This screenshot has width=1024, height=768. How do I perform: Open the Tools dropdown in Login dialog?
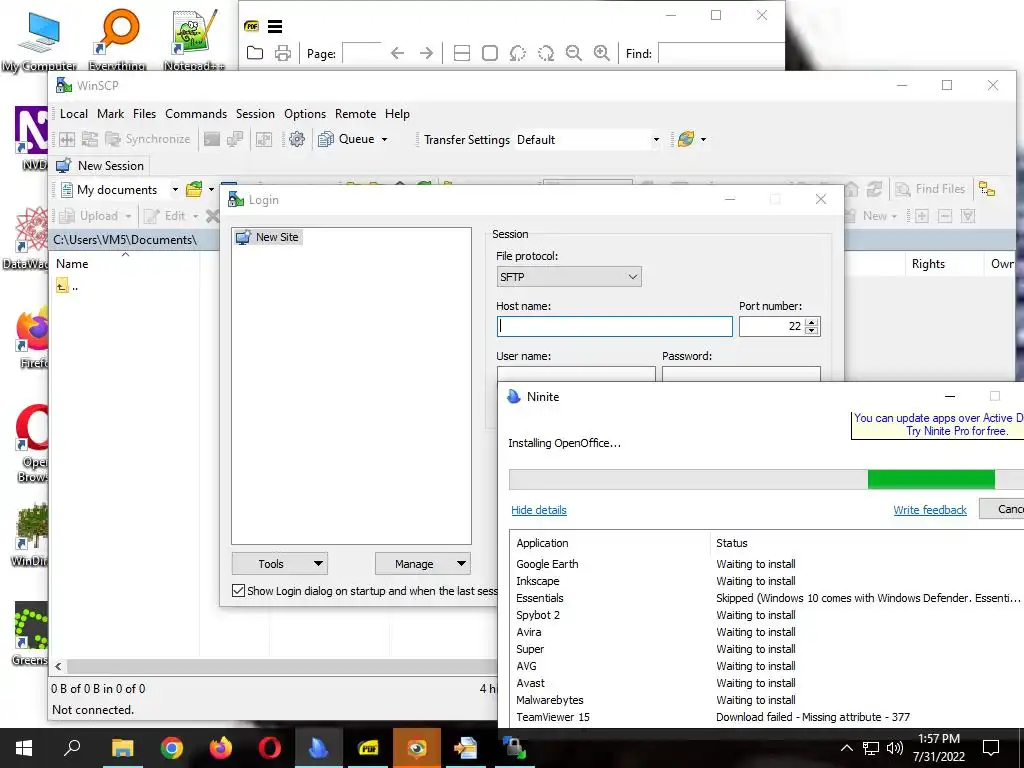click(280, 564)
